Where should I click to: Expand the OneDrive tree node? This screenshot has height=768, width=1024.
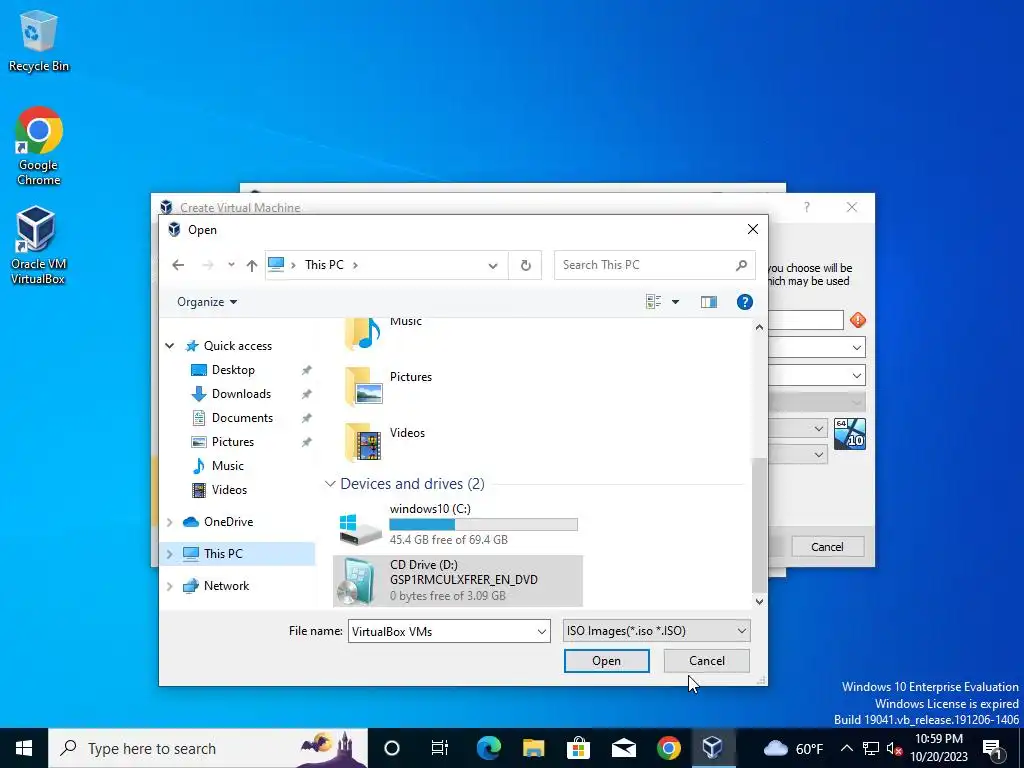tap(170, 522)
